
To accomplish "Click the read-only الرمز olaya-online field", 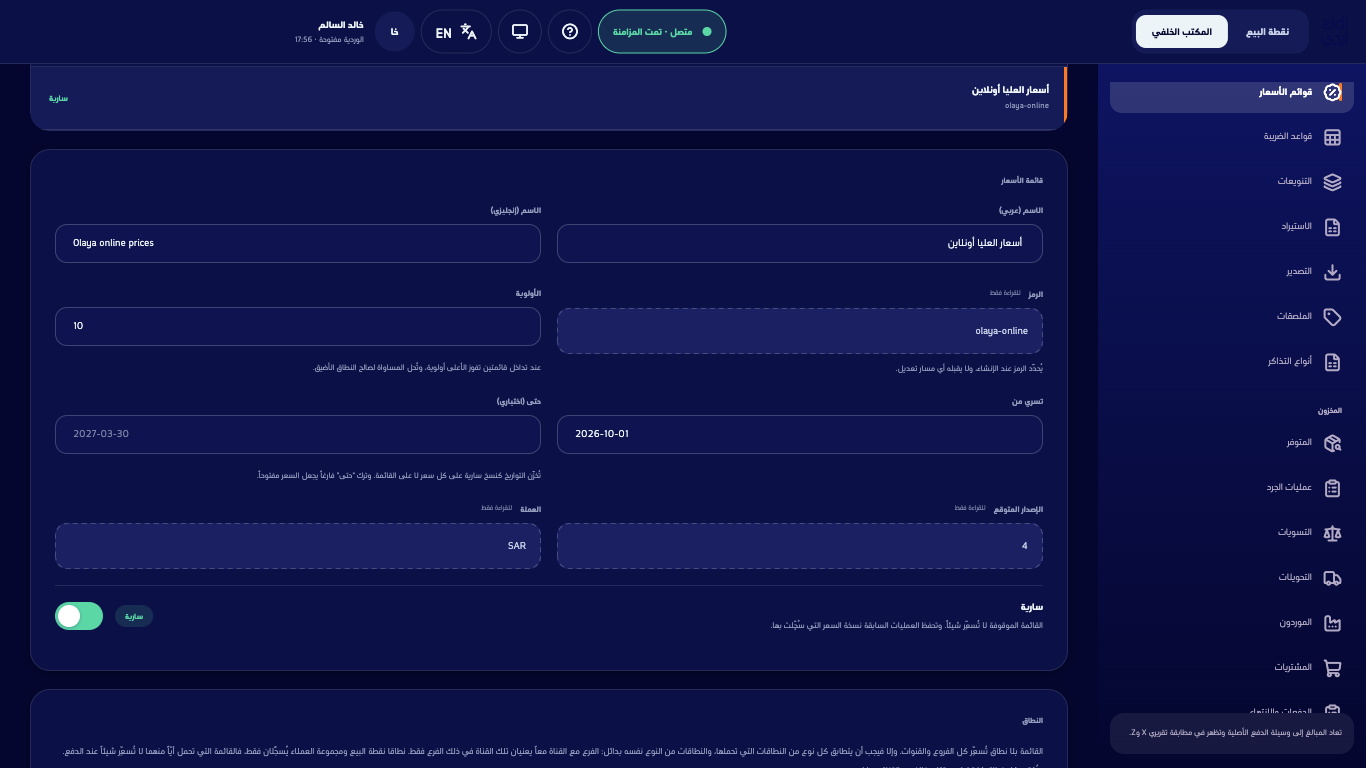I will click(800, 331).
